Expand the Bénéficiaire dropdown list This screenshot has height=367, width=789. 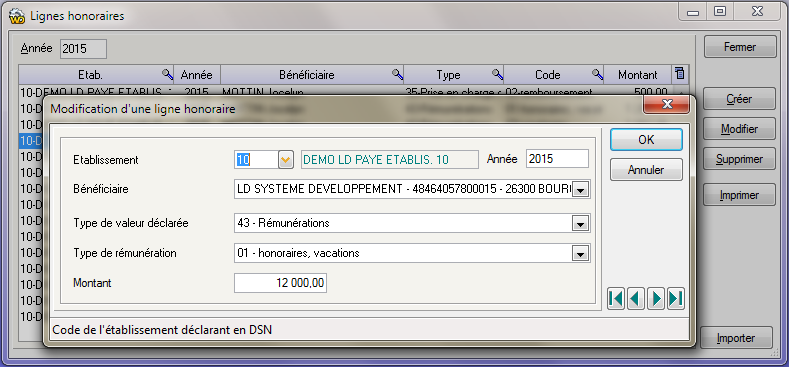coord(581,190)
